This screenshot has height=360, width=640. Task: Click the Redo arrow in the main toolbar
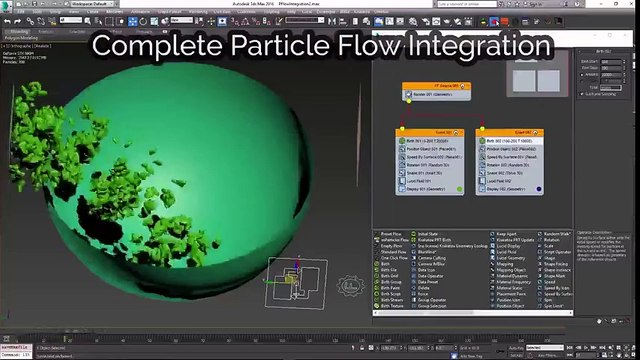[x=17, y=21]
